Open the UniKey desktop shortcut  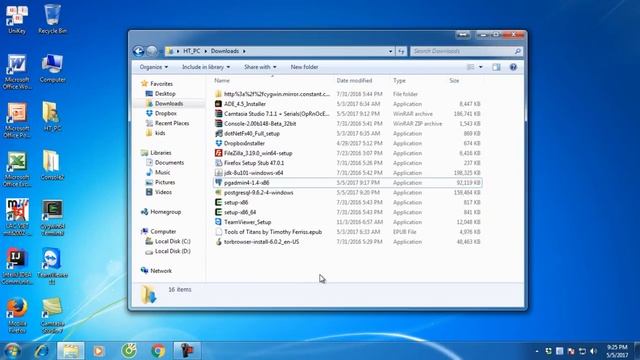(x=17, y=20)
